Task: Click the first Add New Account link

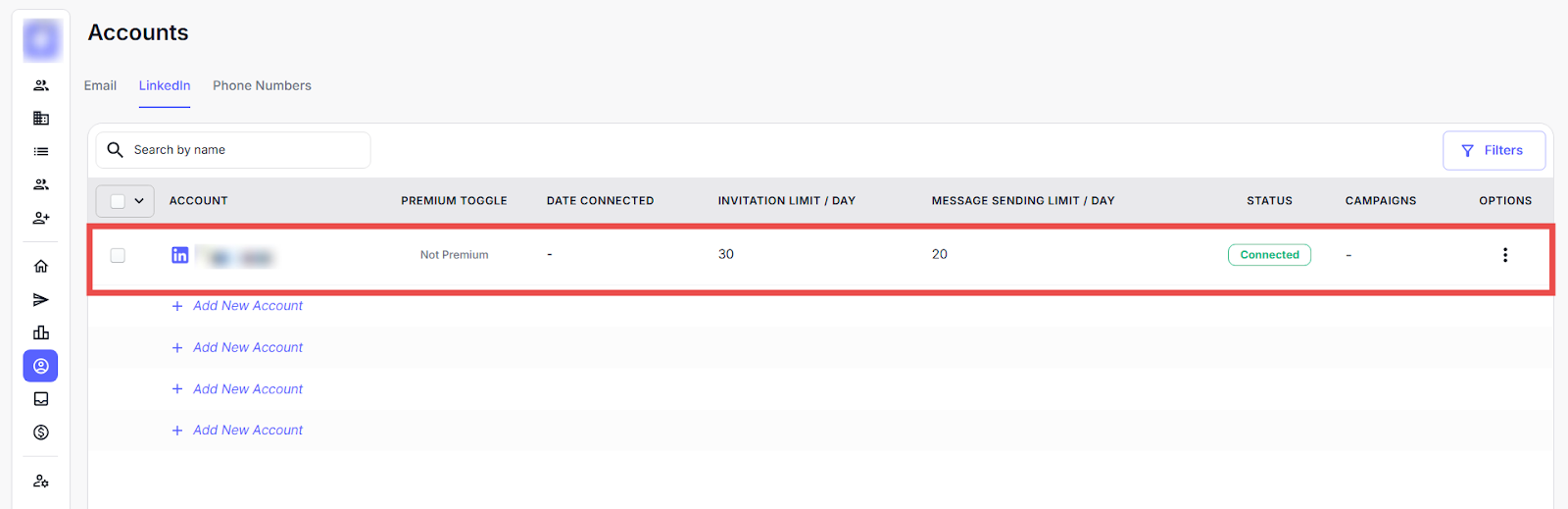Action: 247,306
